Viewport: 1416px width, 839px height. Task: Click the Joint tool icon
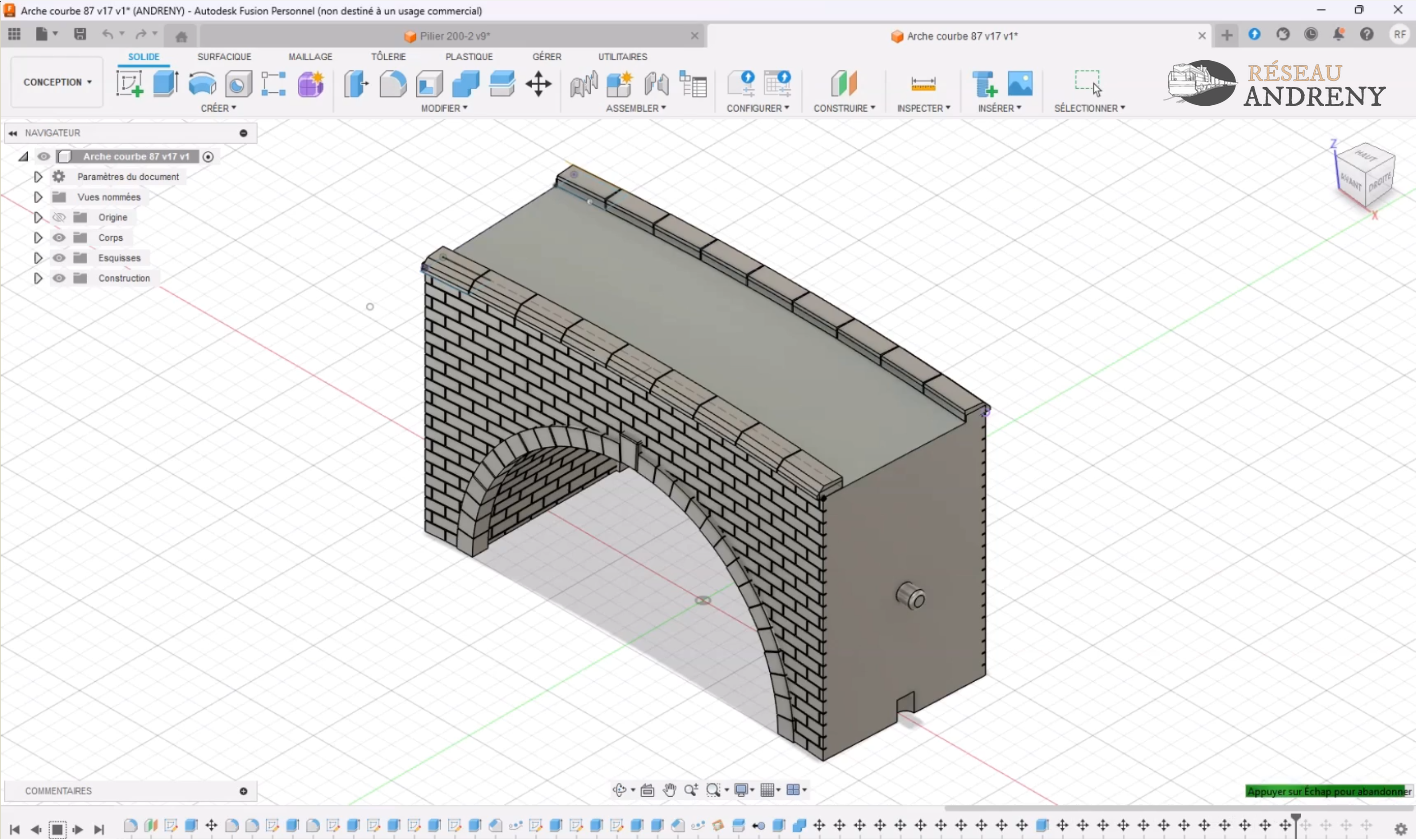[x=657, y=84]
